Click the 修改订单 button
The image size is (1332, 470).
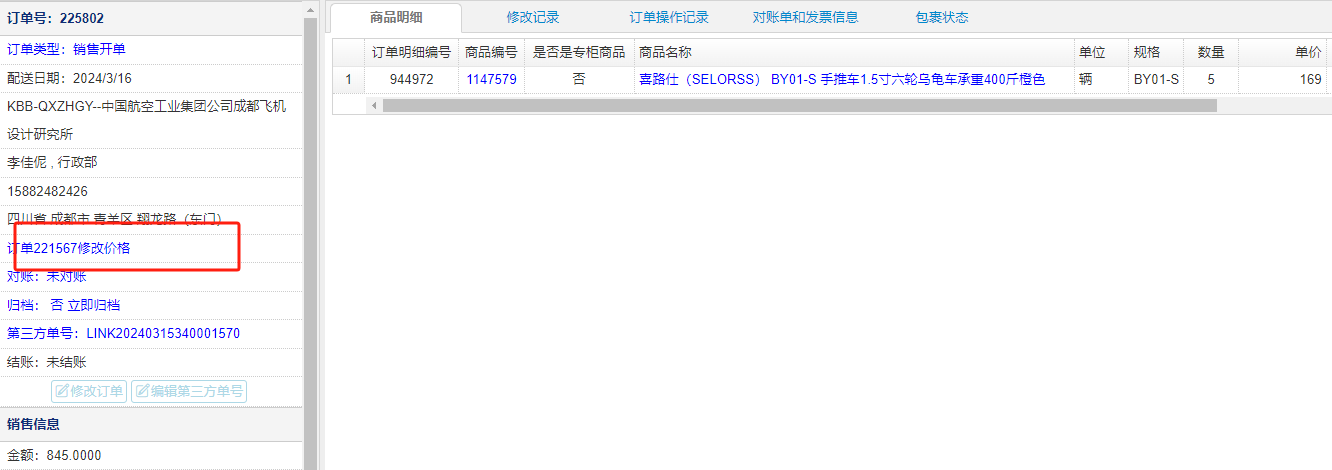tap(89, 391)
